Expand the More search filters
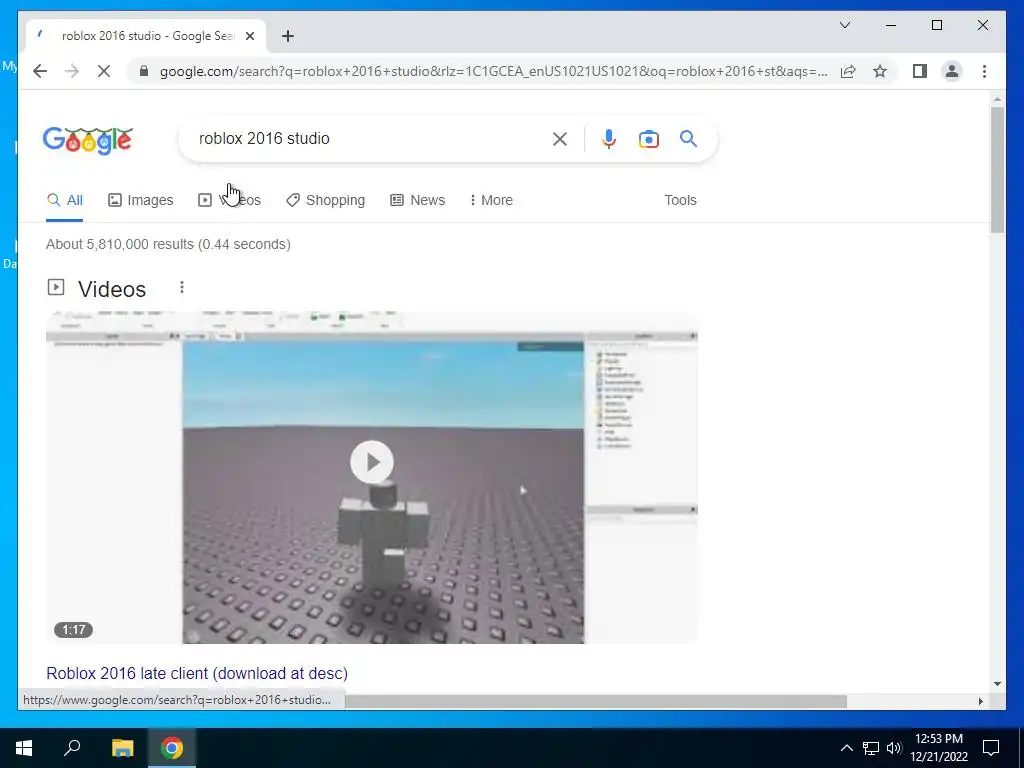 tap(491, 200)
